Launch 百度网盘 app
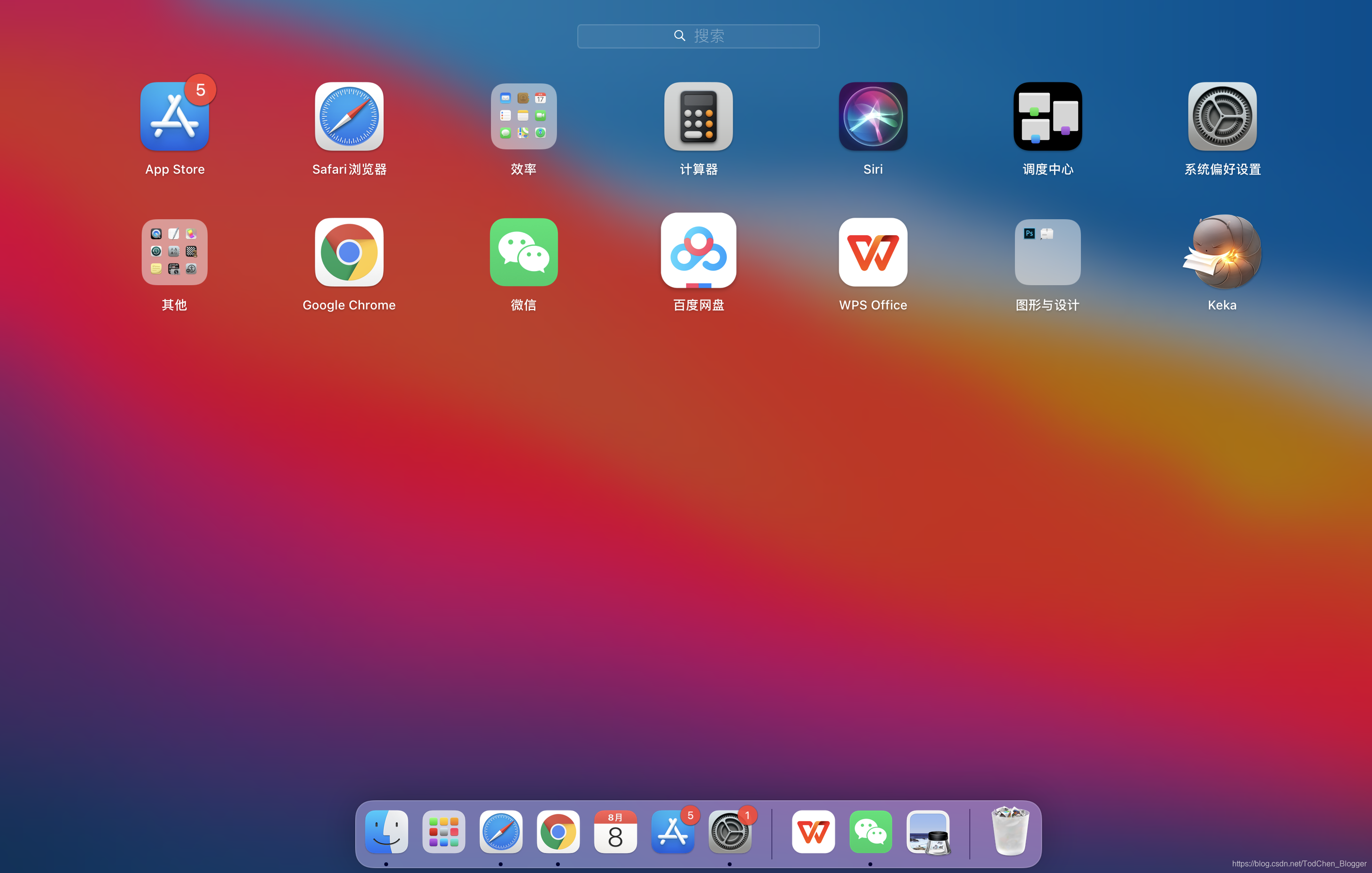 pos(698,251)
